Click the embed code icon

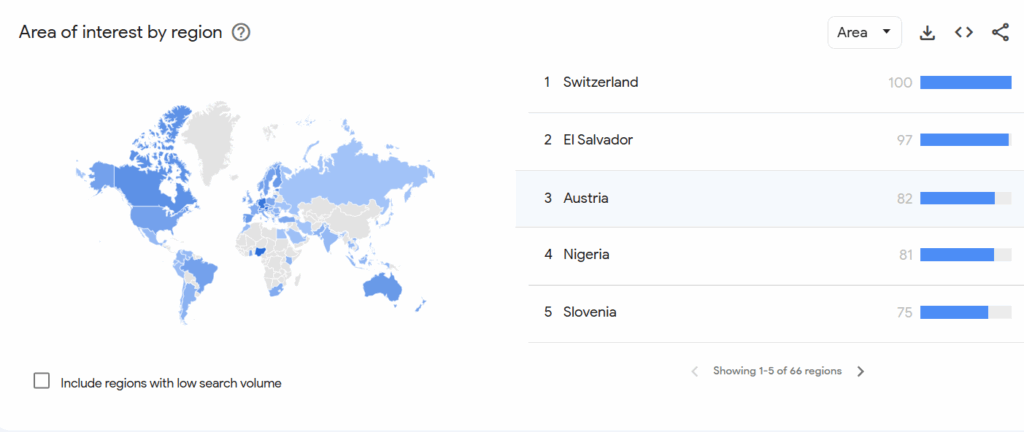pyautogui.click(x=963, y=32)
